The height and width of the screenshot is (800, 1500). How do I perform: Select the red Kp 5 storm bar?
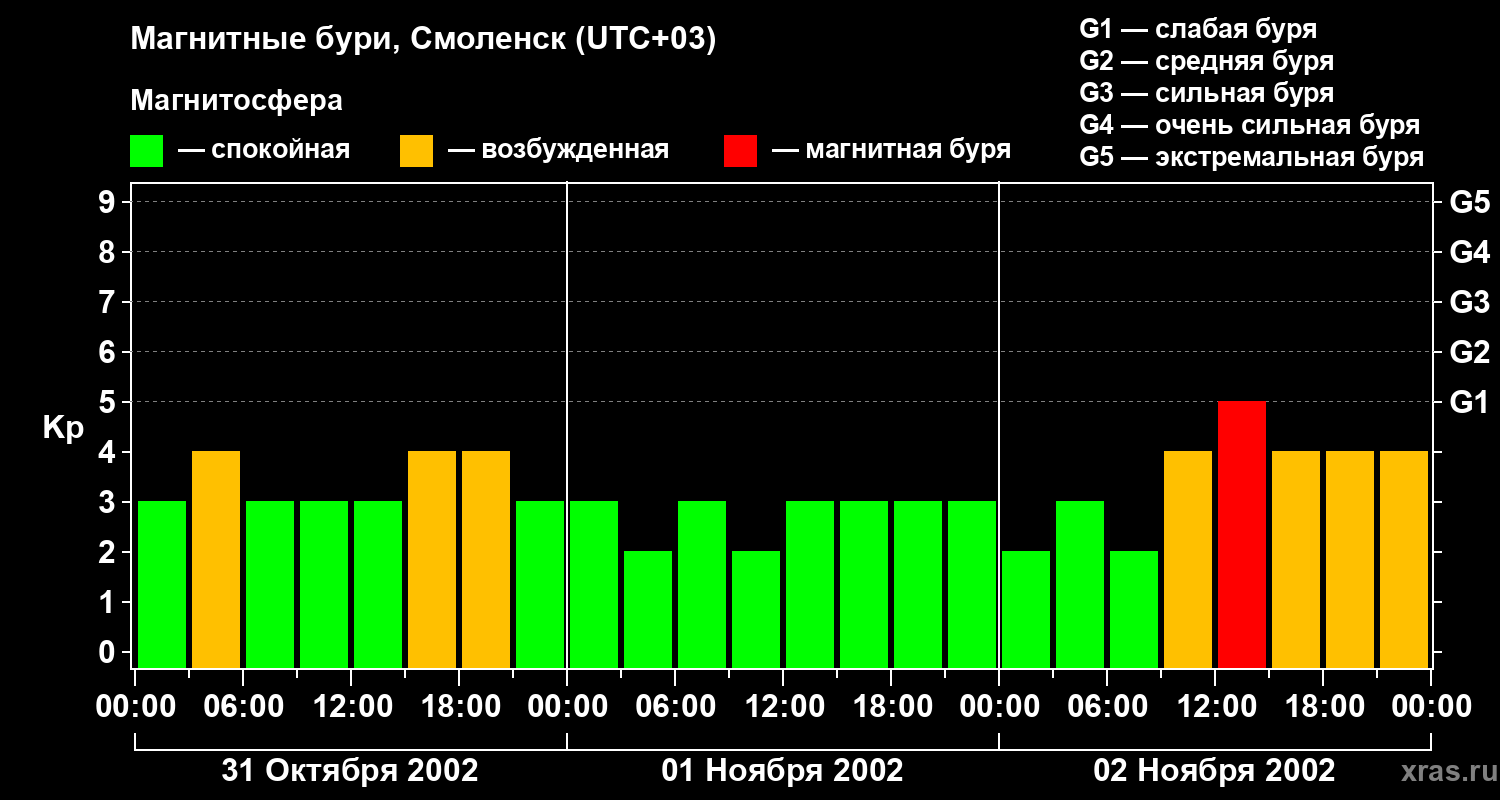coord(1242,534)
